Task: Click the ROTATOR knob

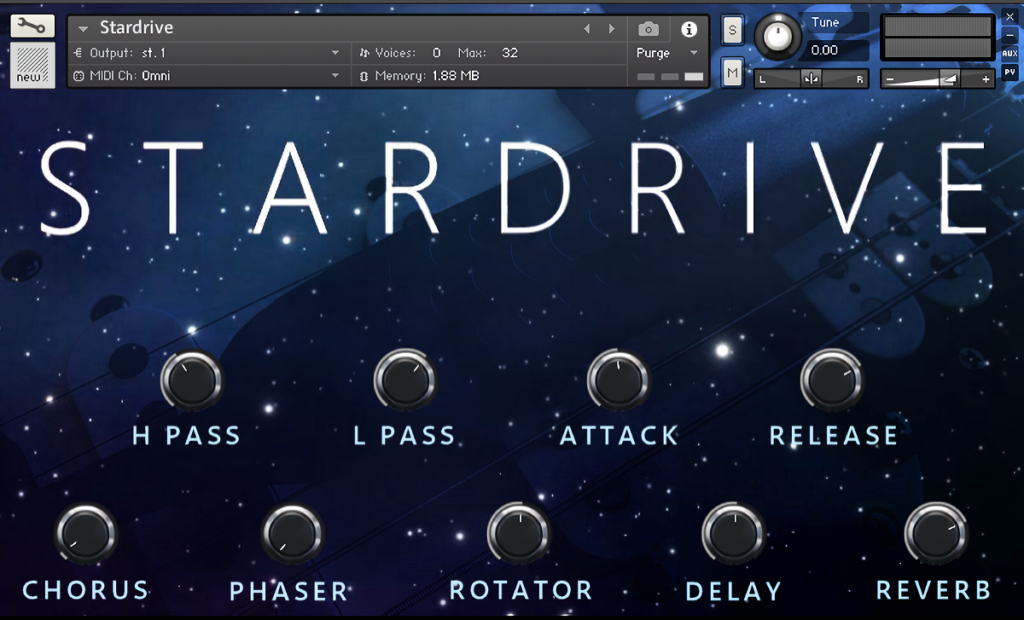Action: [519, 534]
